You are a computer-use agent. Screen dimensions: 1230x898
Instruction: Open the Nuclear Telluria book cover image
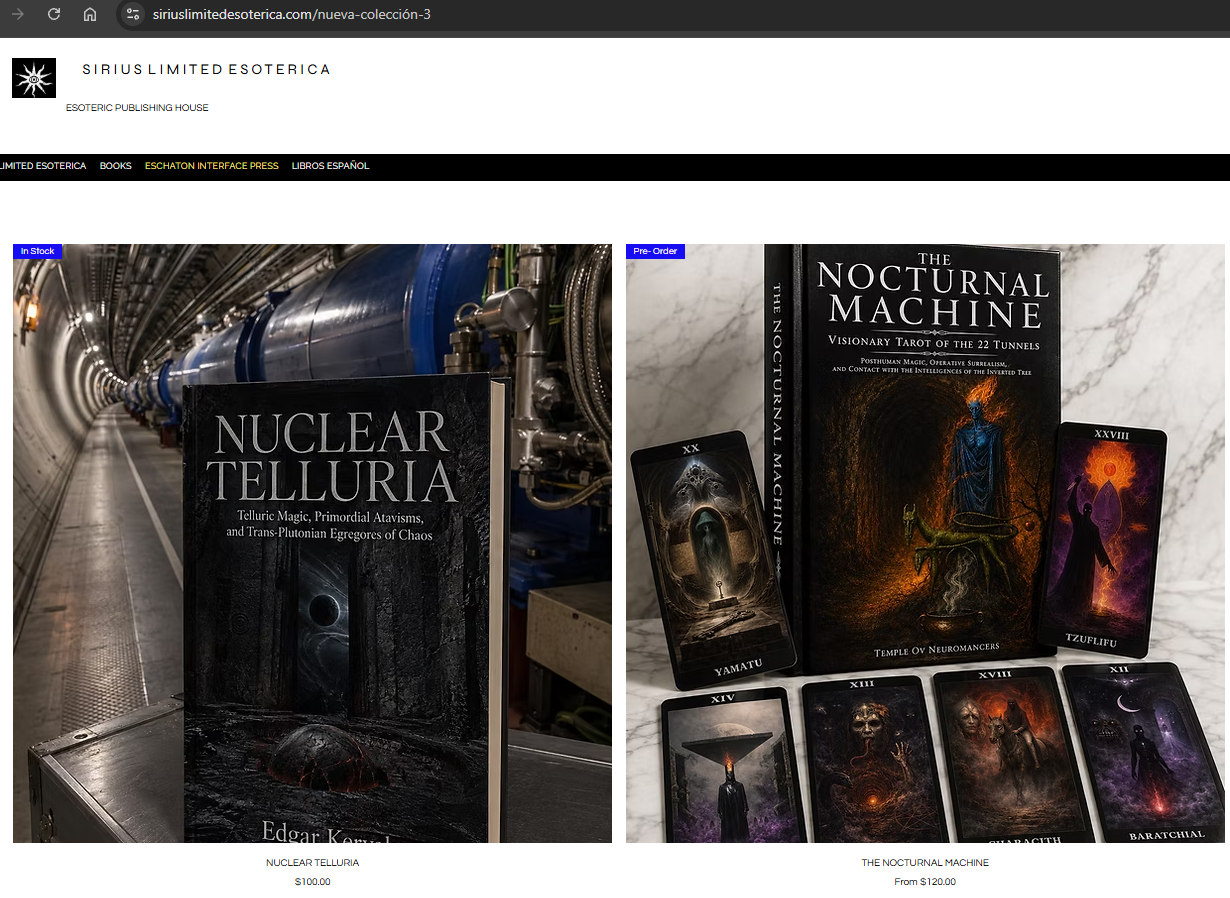pyautogui.click(x=312, y=543)
